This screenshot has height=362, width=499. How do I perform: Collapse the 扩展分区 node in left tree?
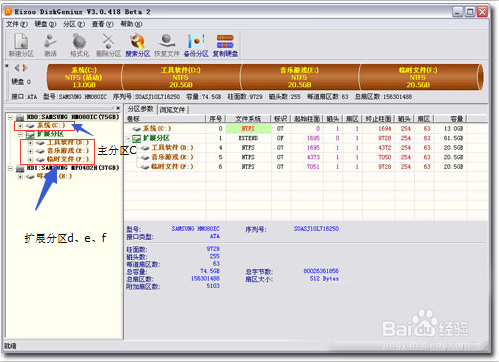[21, 134]
